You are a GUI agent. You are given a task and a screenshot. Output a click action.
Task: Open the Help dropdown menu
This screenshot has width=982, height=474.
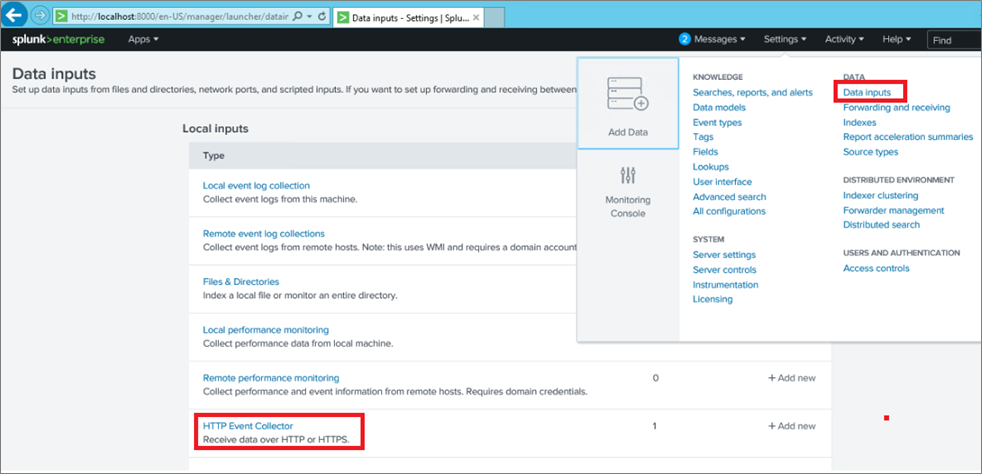[x=896, y=39]
